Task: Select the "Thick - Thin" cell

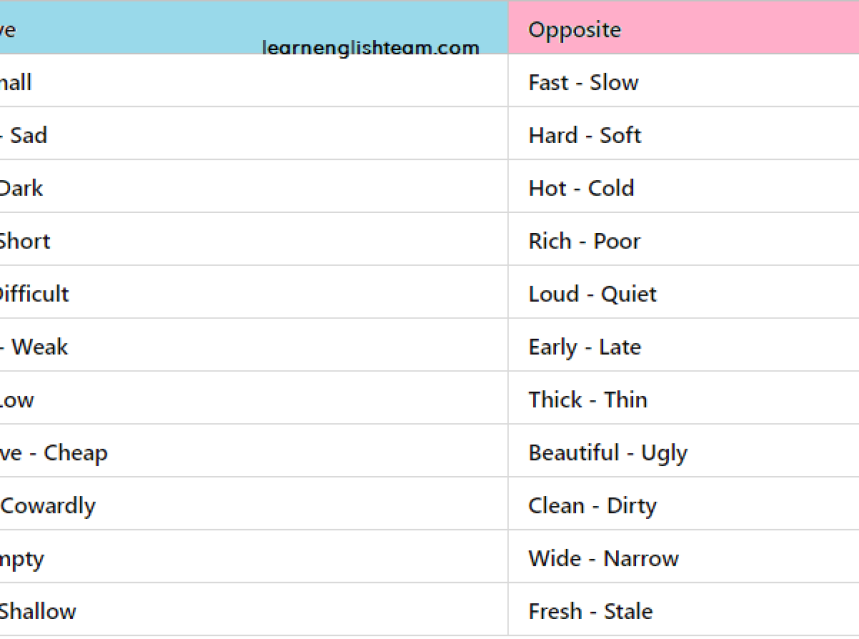Action: 588,400
